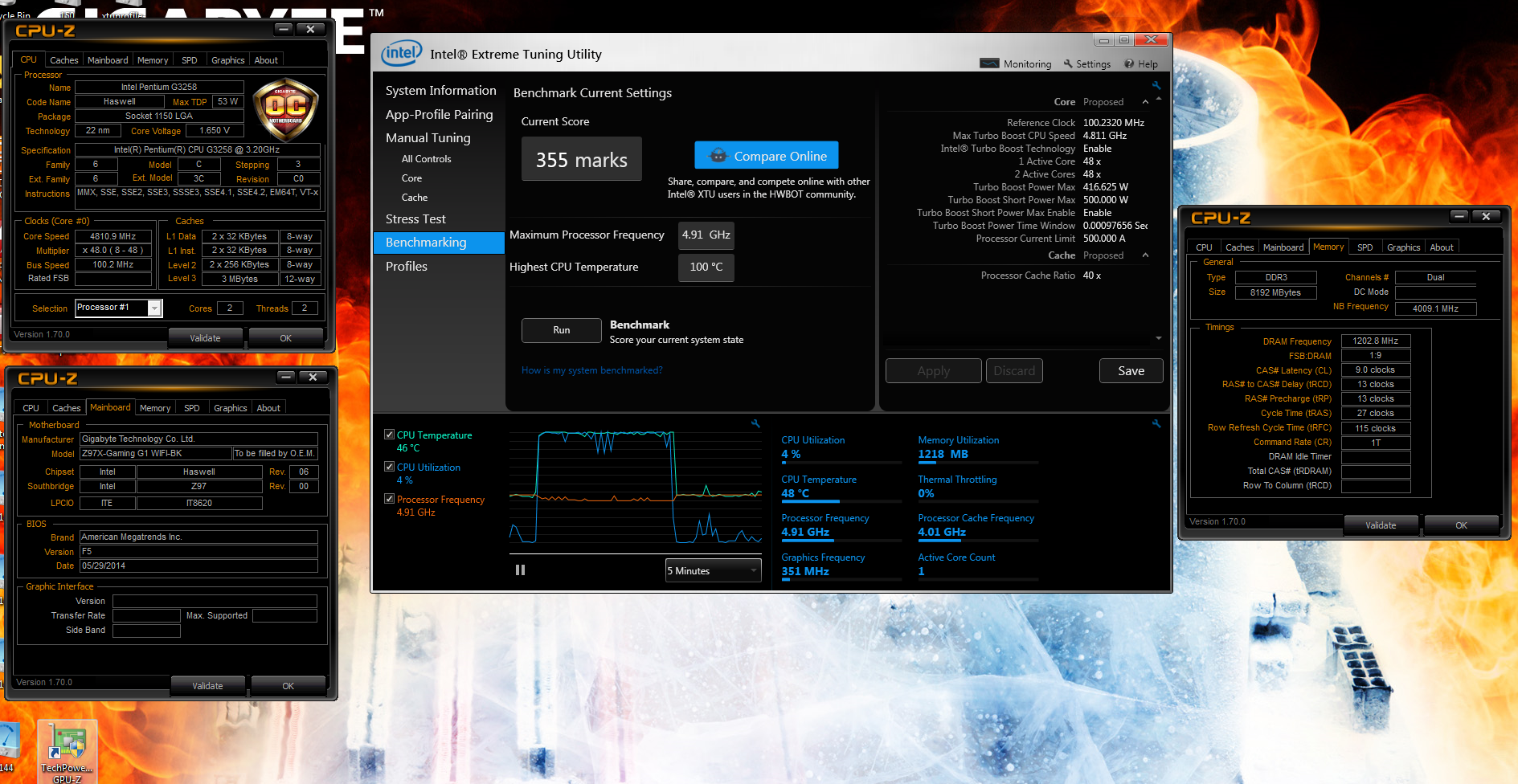This screenshot has height=784, width=1518.
Task: Click the 355 marks score box
Action: click(582, 159)
